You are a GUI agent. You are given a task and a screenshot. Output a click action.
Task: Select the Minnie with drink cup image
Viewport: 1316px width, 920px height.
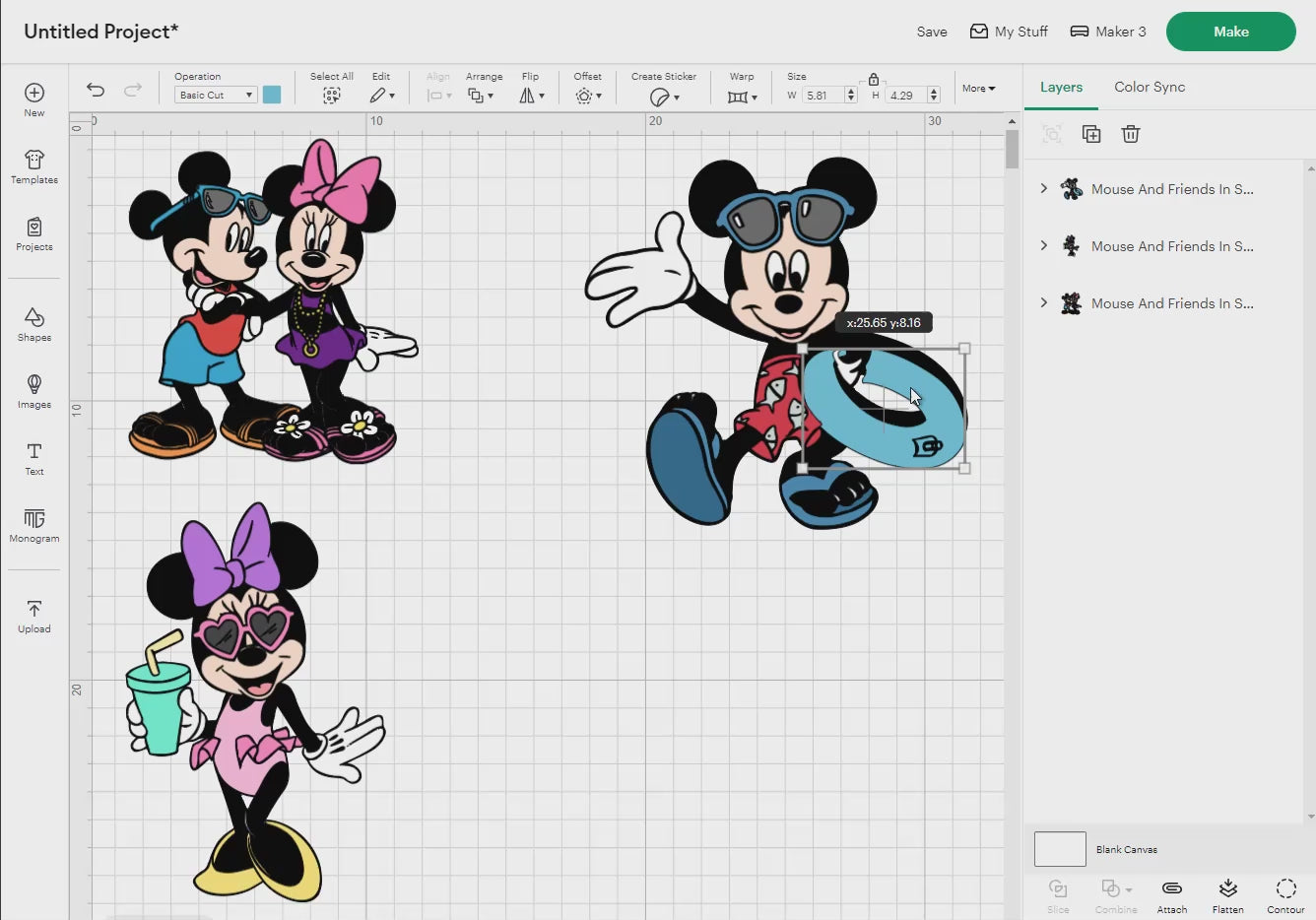click(x=254, y=701)
